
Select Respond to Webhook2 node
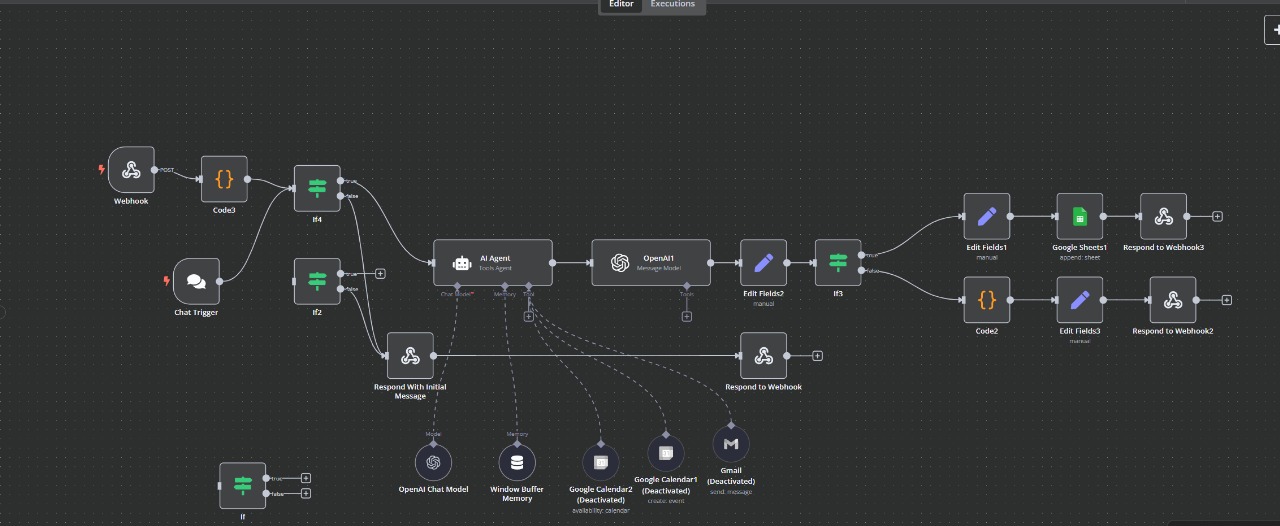[x=1173, y=299]
